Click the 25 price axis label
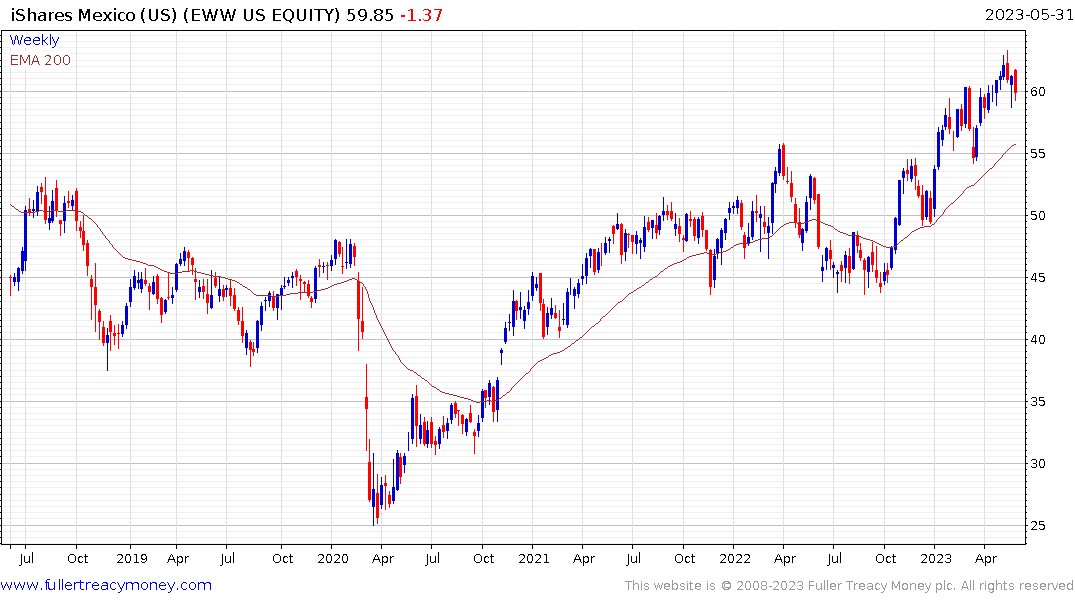 tap(1038, 526)
